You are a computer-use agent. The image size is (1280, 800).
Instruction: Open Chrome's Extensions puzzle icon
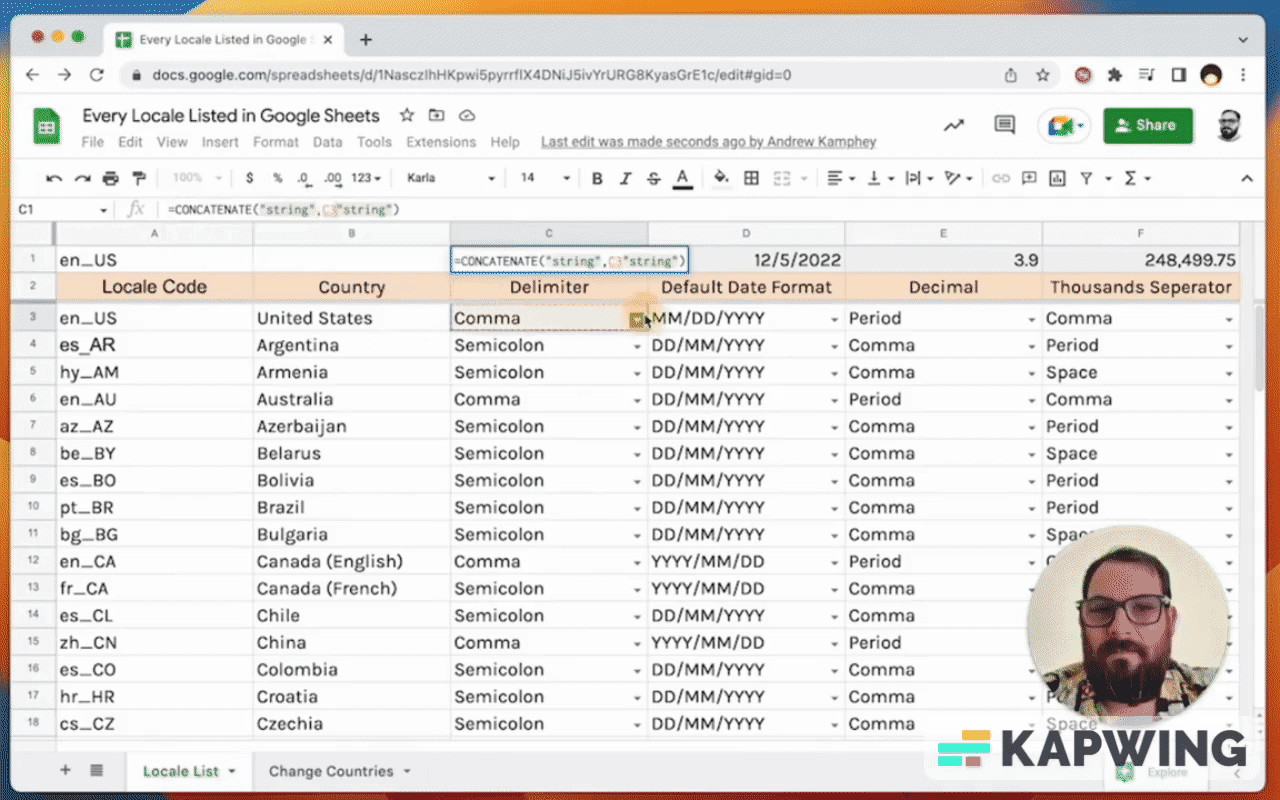pyautogui.click(x=1115, y=75)
